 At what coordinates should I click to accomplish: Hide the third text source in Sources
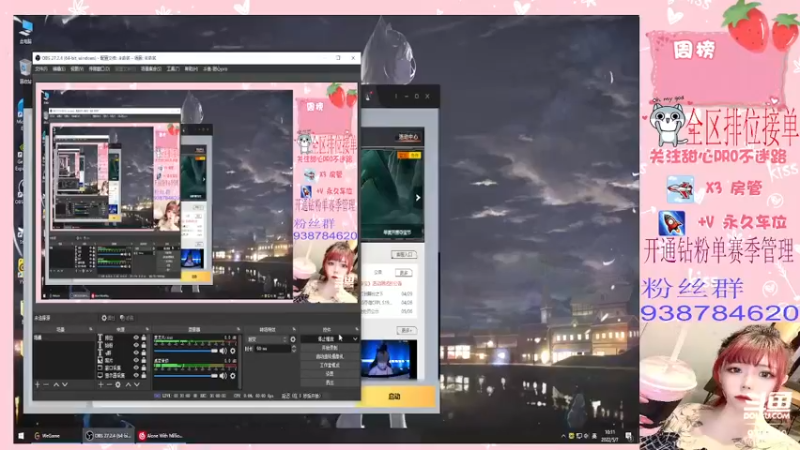[136, 353]
